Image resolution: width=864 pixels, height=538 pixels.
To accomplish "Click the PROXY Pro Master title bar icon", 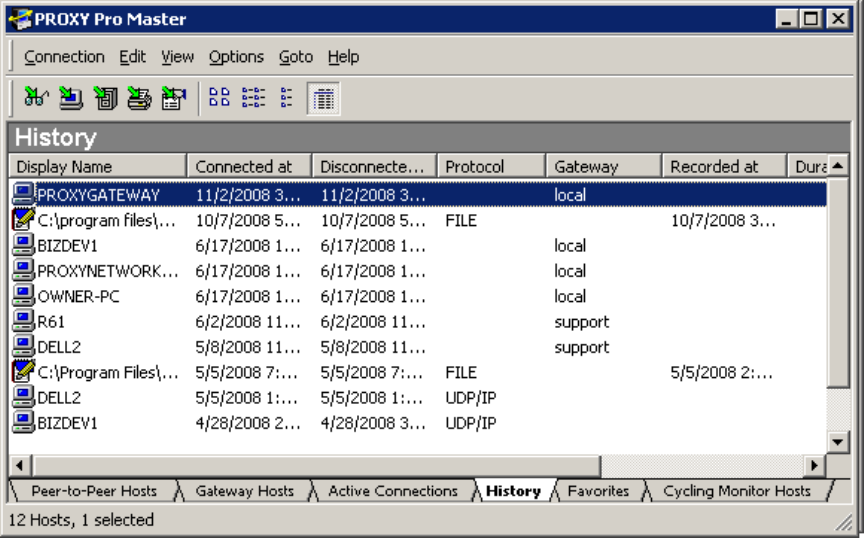I will tap(21, 19).
